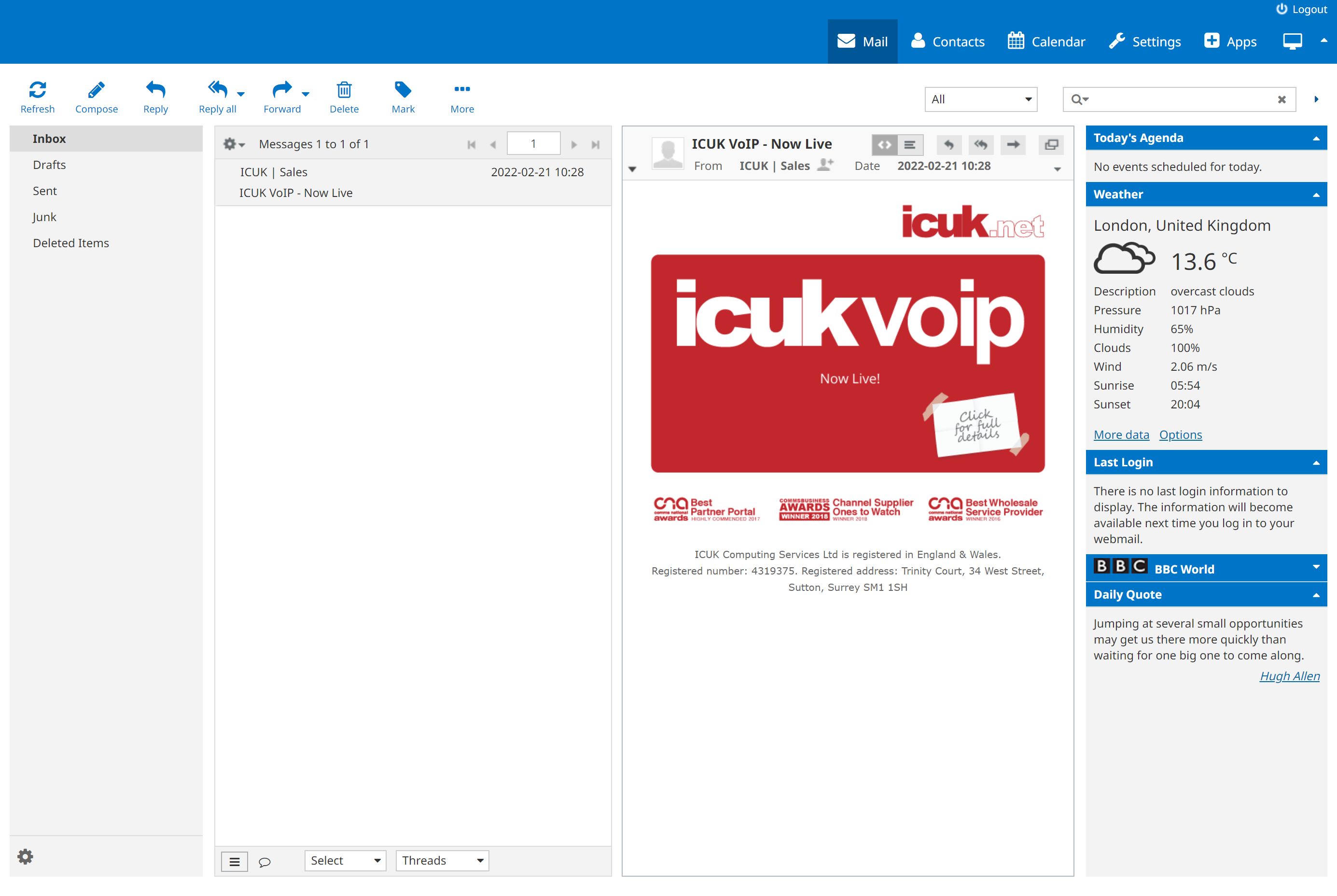
Task: Forward the selected message
Action: tap(282, 97)
